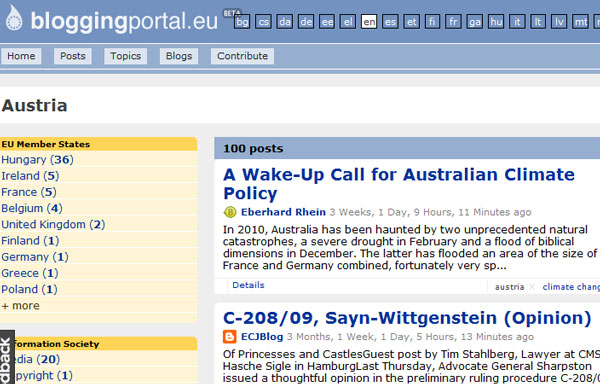Click the 100 posts header text
The height and width of the screenshot is (384, 600).
tap(253, 148)
